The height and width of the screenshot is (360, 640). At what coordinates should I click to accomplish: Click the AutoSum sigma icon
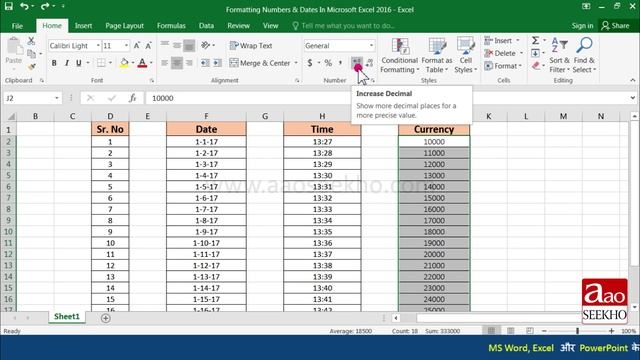click(x=536, y=40)
